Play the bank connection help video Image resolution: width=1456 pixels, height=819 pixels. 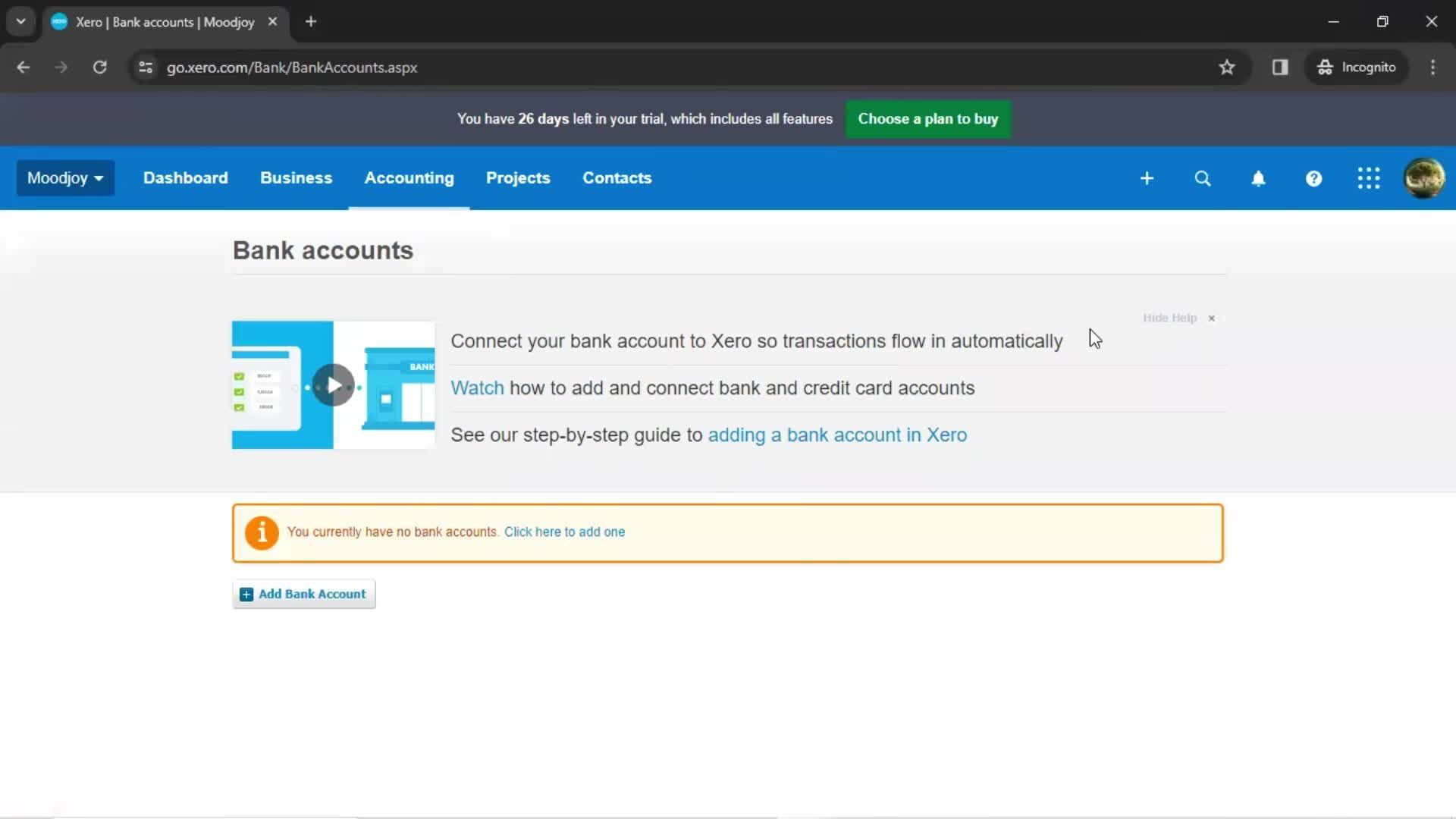point(333,385)
